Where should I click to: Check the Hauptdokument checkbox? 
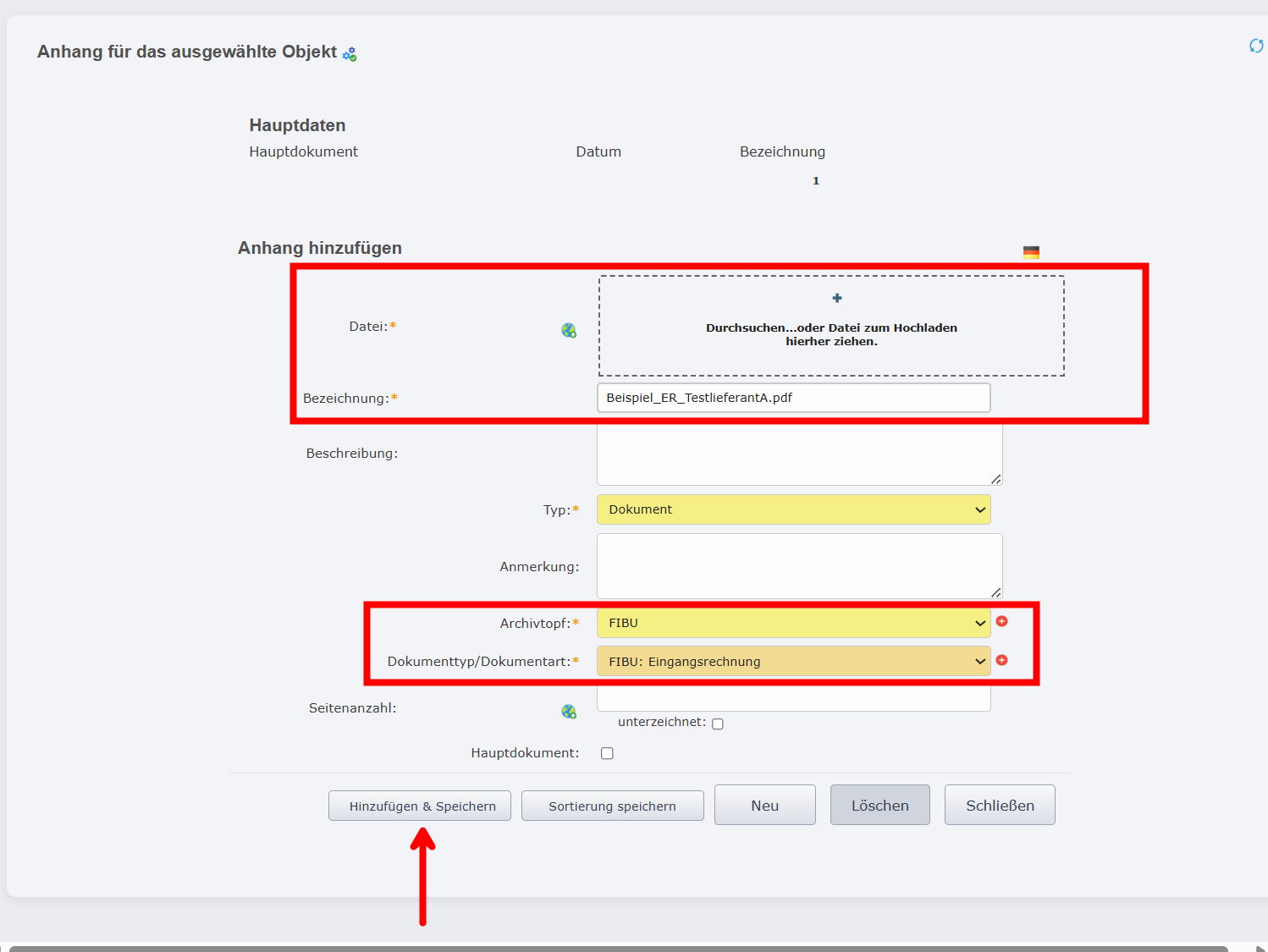point(607,752)
